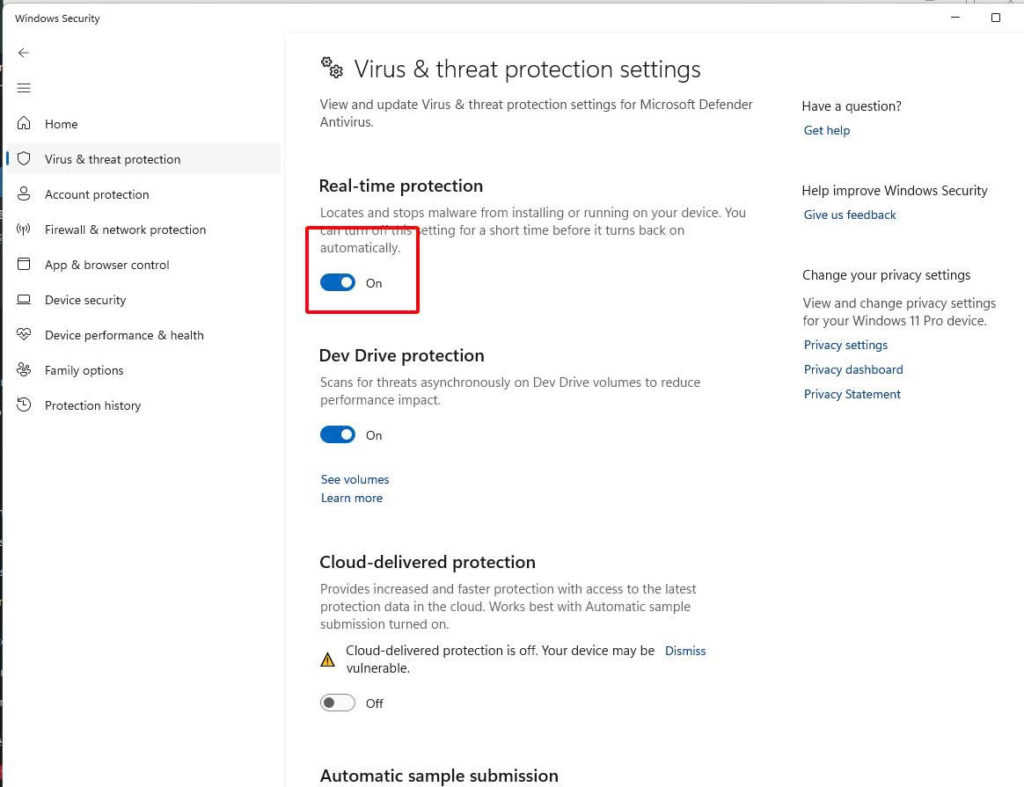Click the Give us feedback link

(850, 215)
